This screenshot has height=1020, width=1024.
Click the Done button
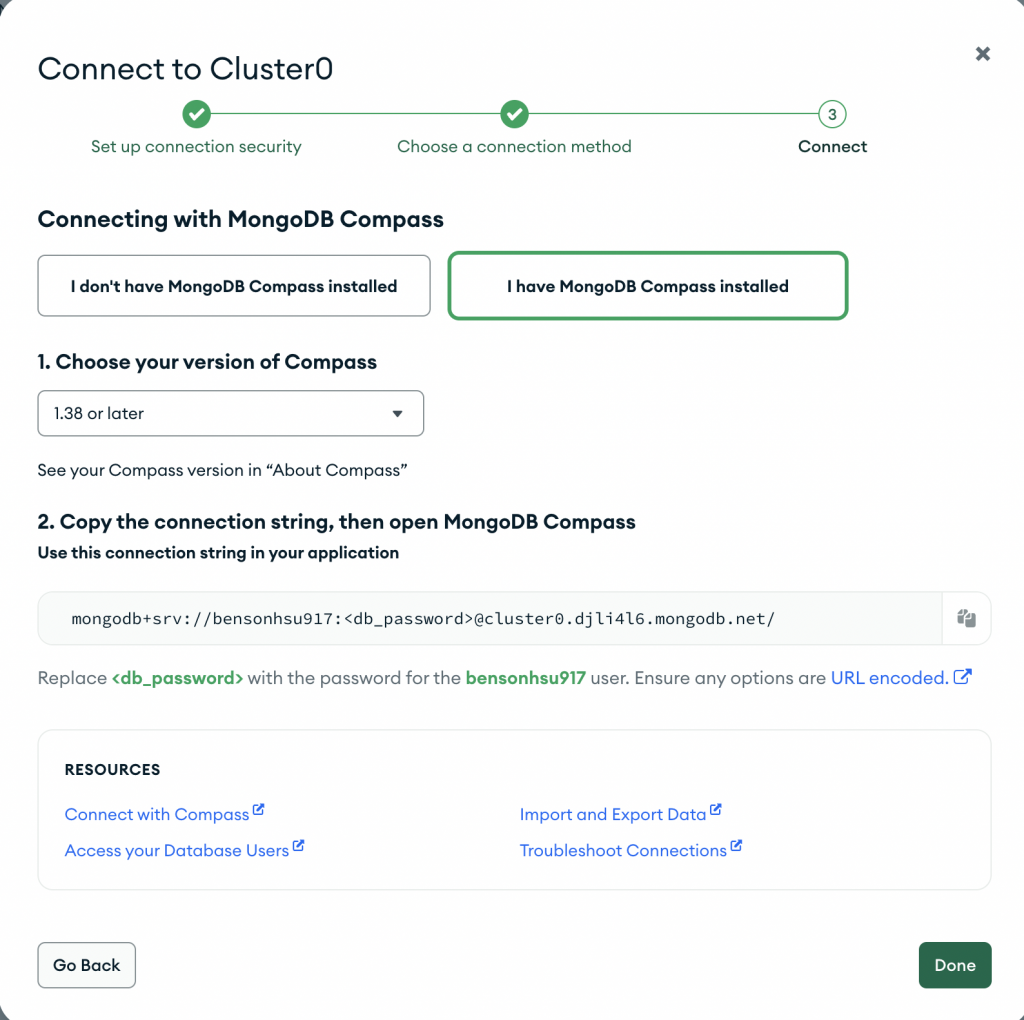point(955,964)
